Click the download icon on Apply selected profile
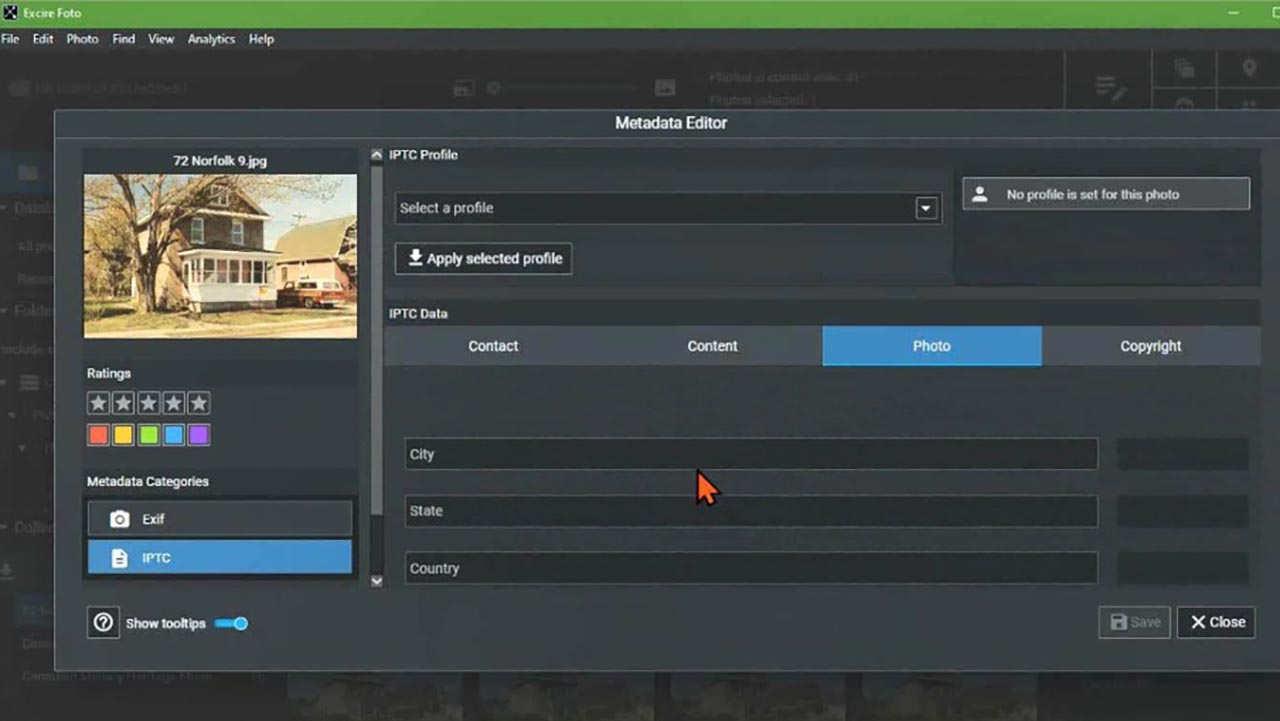1280x721 pixels. coord(415,257)
